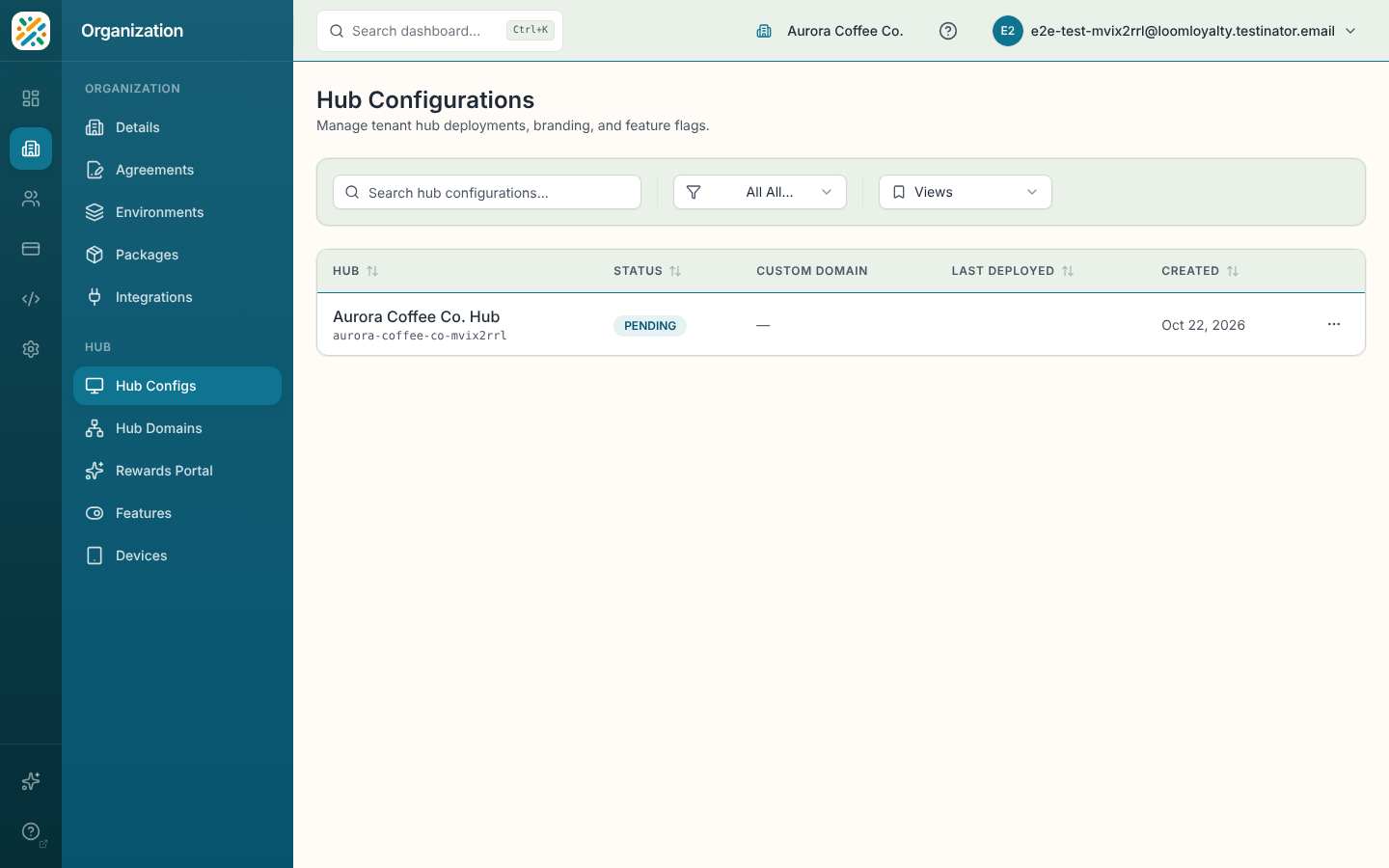Open the All filter dropdown
The height and width of the screenshot is (868, 1389).
click(x=760, y=192)
